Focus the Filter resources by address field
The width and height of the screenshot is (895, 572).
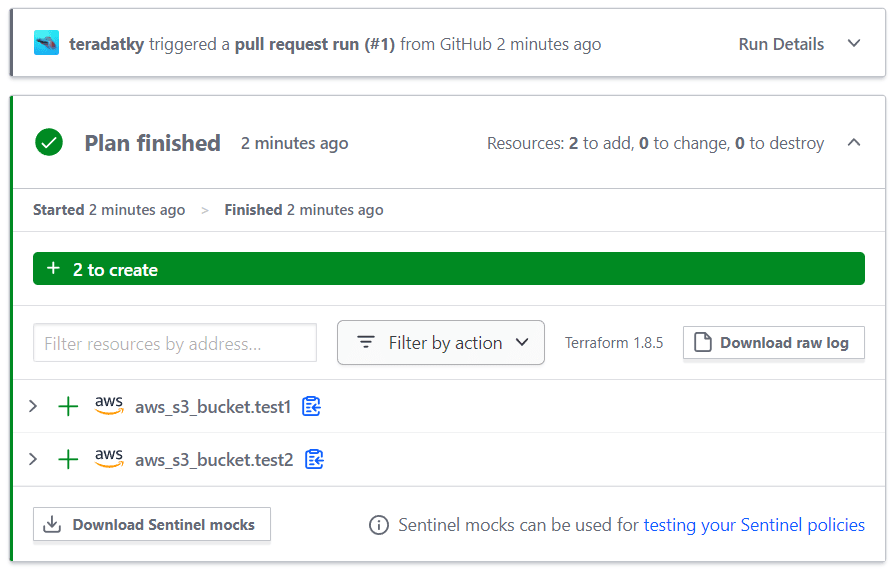(175, 343)
